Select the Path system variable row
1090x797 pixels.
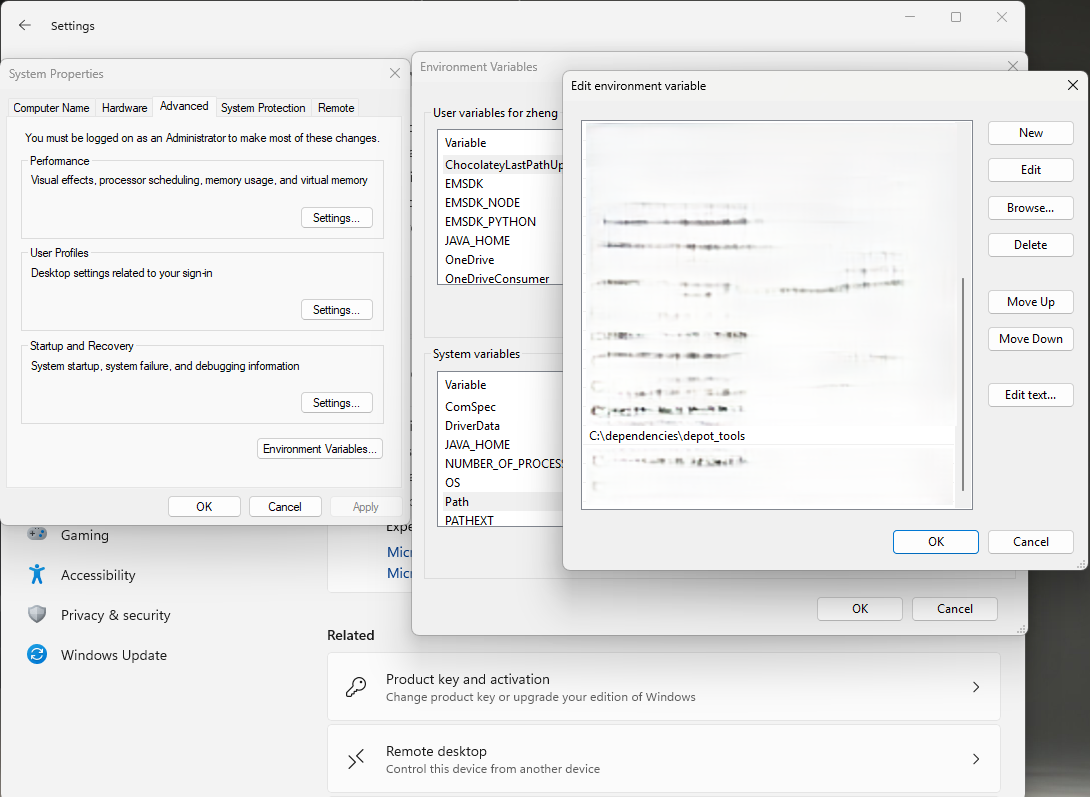457,502
